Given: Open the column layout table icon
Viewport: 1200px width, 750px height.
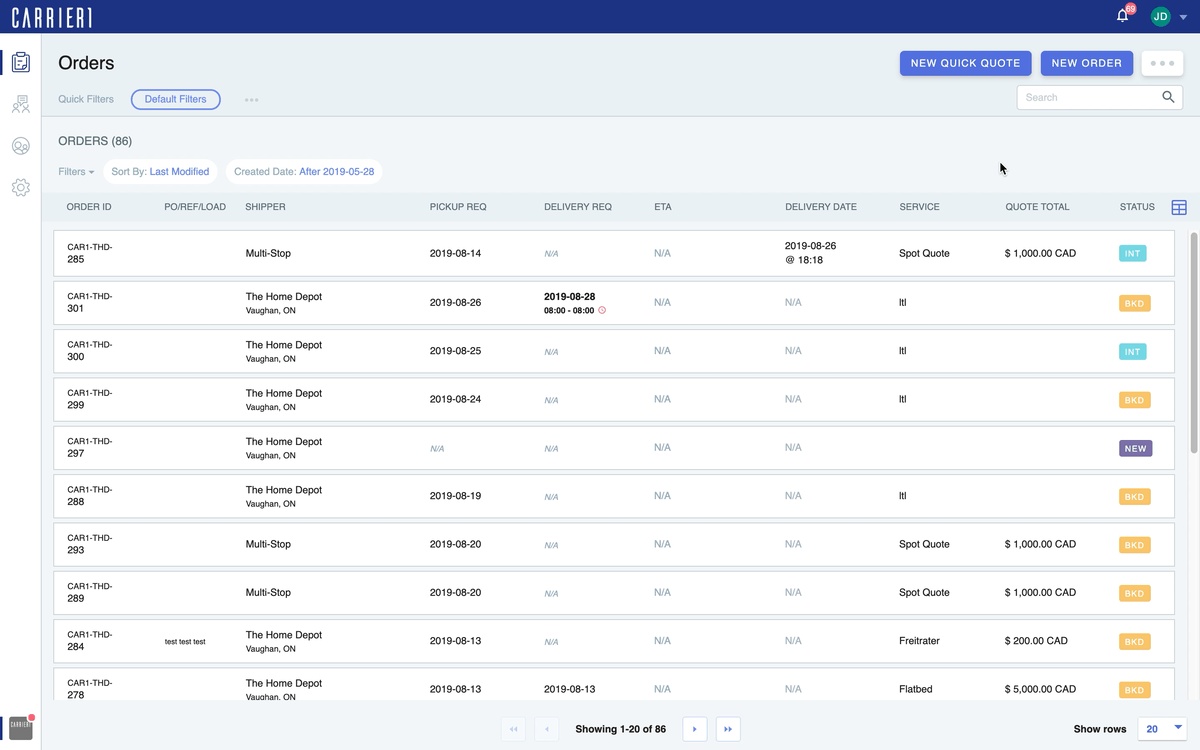Looking at the screenshot, I should (x=1179, y=207).
